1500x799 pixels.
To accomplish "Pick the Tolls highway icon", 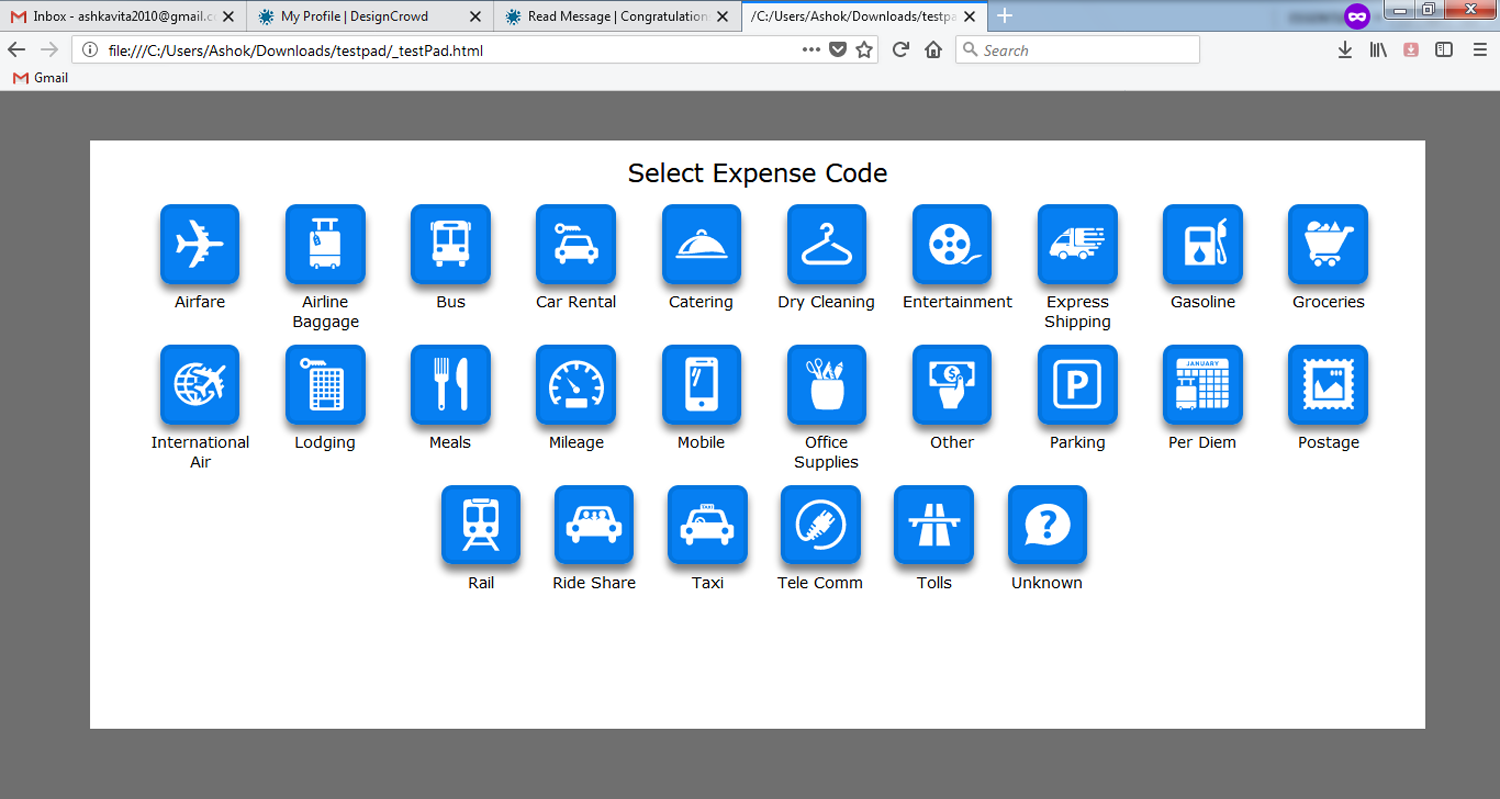I will tap(933, 525).
